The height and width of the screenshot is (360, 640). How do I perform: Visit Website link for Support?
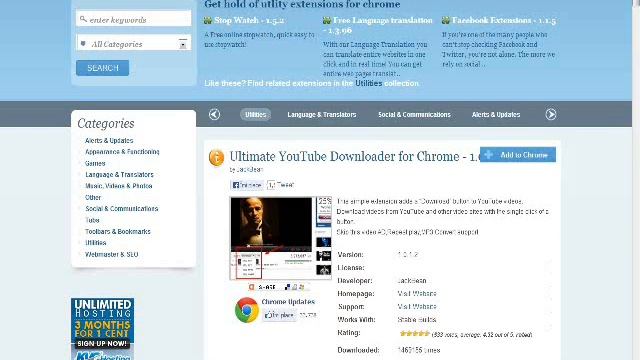point(417,307)
